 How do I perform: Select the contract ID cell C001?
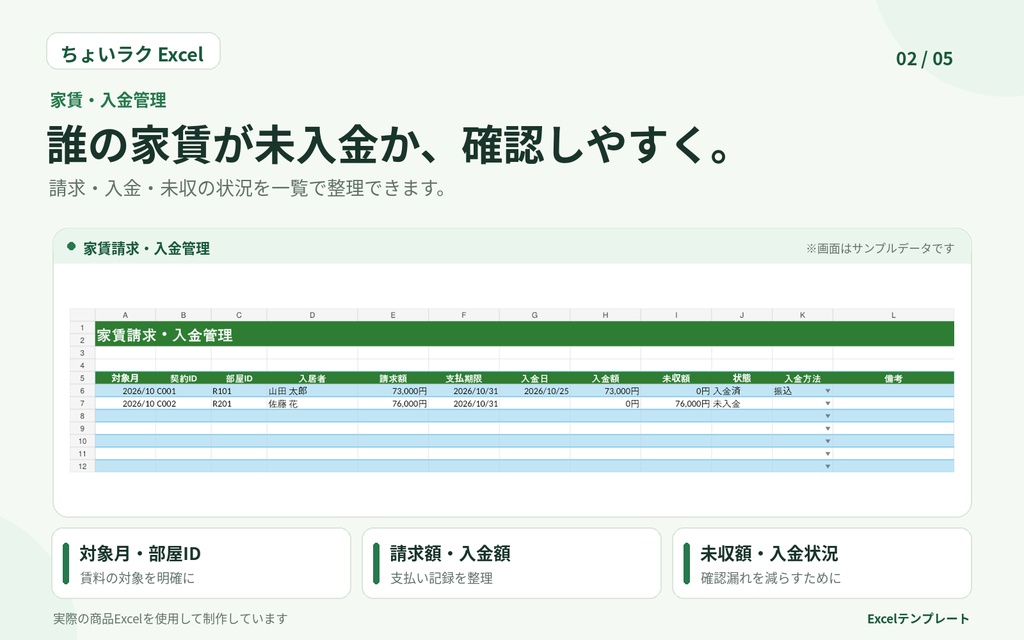(x=184, y=391)
